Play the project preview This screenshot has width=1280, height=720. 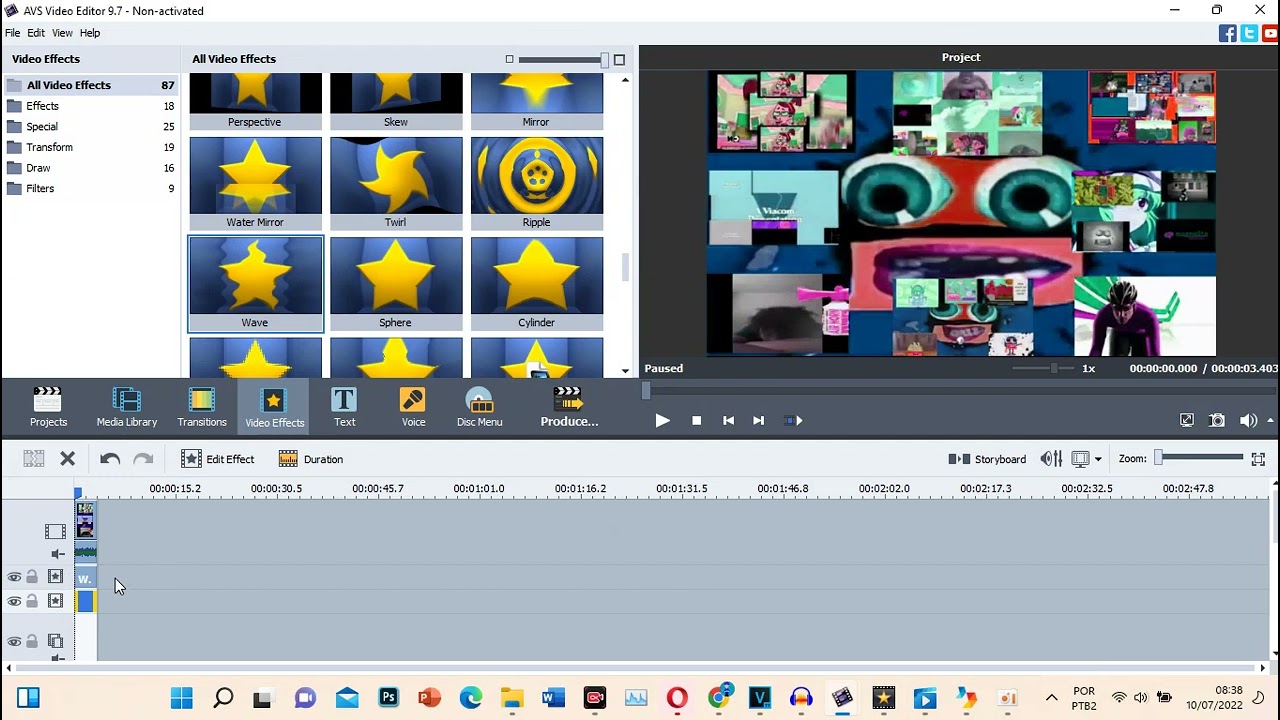tap(662, 421)
